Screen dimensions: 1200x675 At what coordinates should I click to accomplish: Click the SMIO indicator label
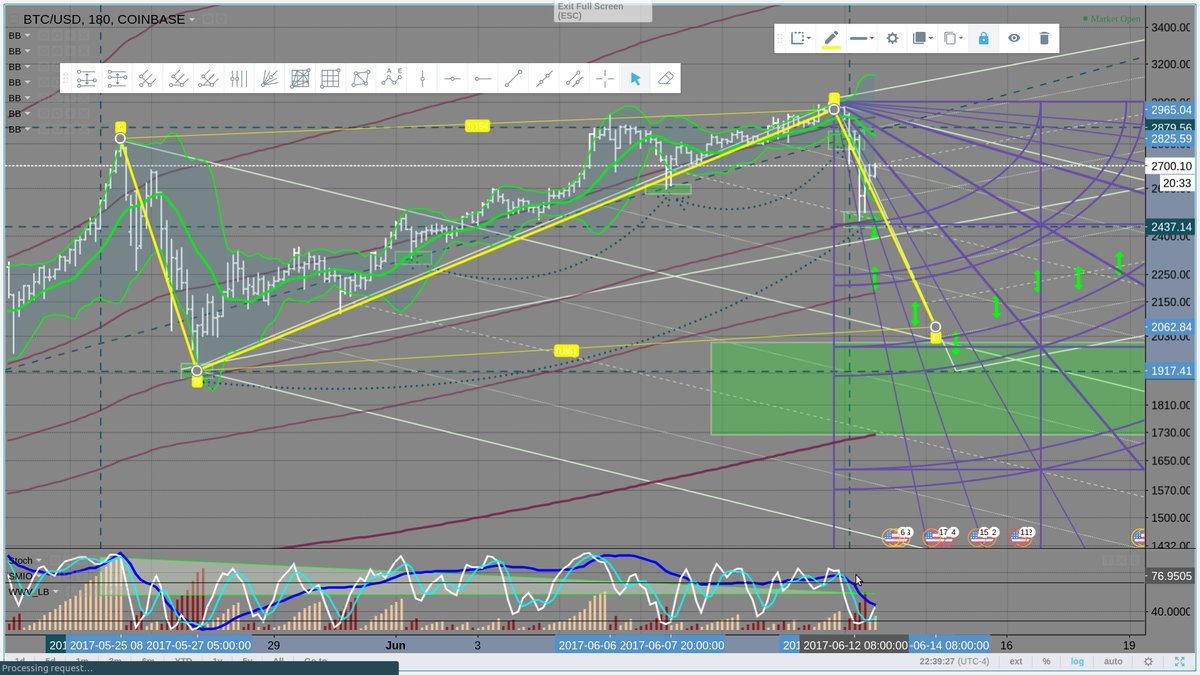click(x=20, y=576)
